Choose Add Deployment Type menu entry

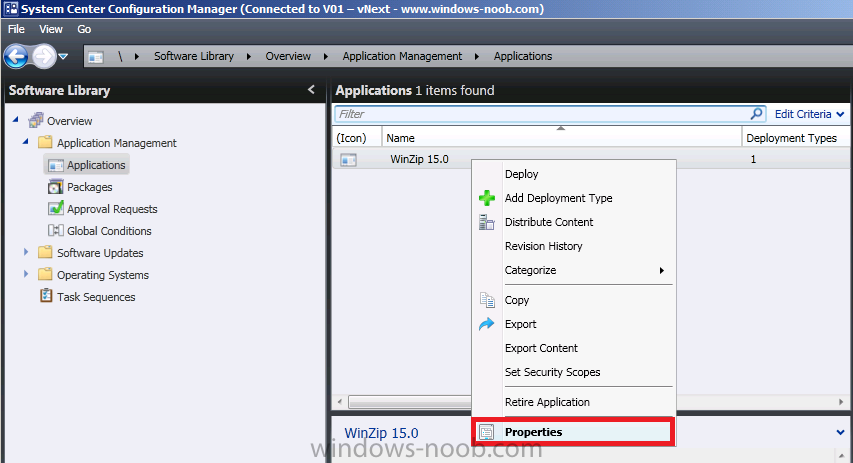558,198
